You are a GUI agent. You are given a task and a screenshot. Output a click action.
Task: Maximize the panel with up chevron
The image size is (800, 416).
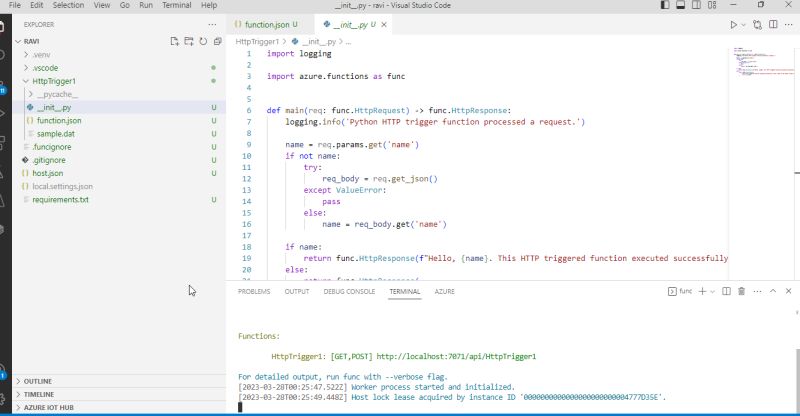point(773,291)
